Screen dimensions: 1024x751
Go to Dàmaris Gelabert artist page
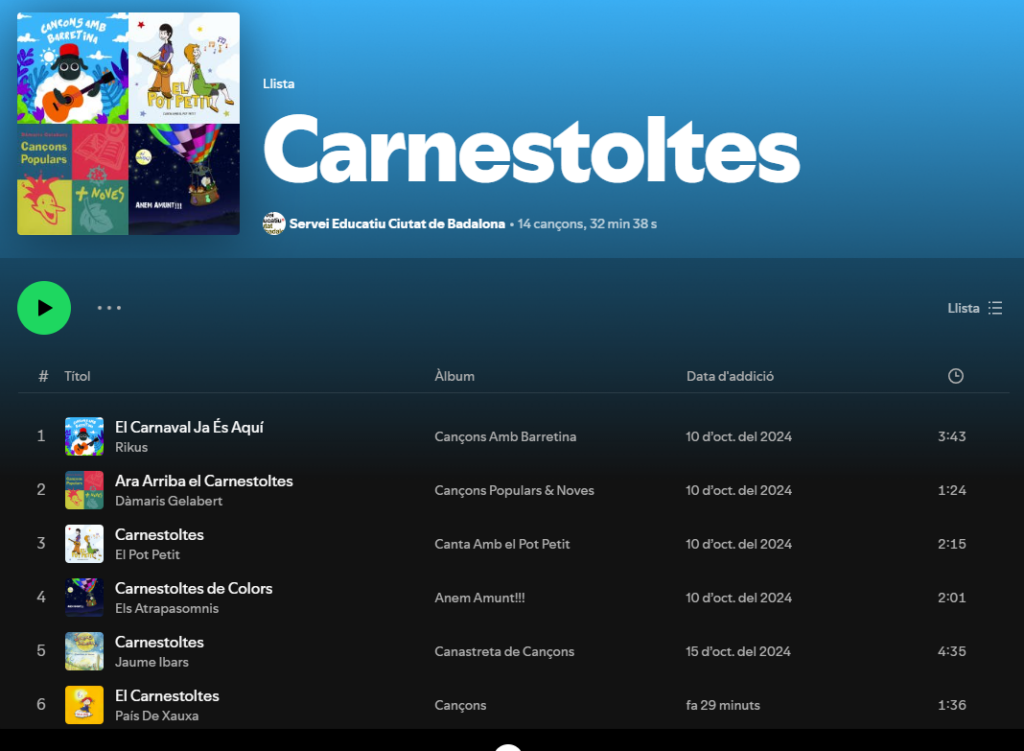(x=168, y=501)
